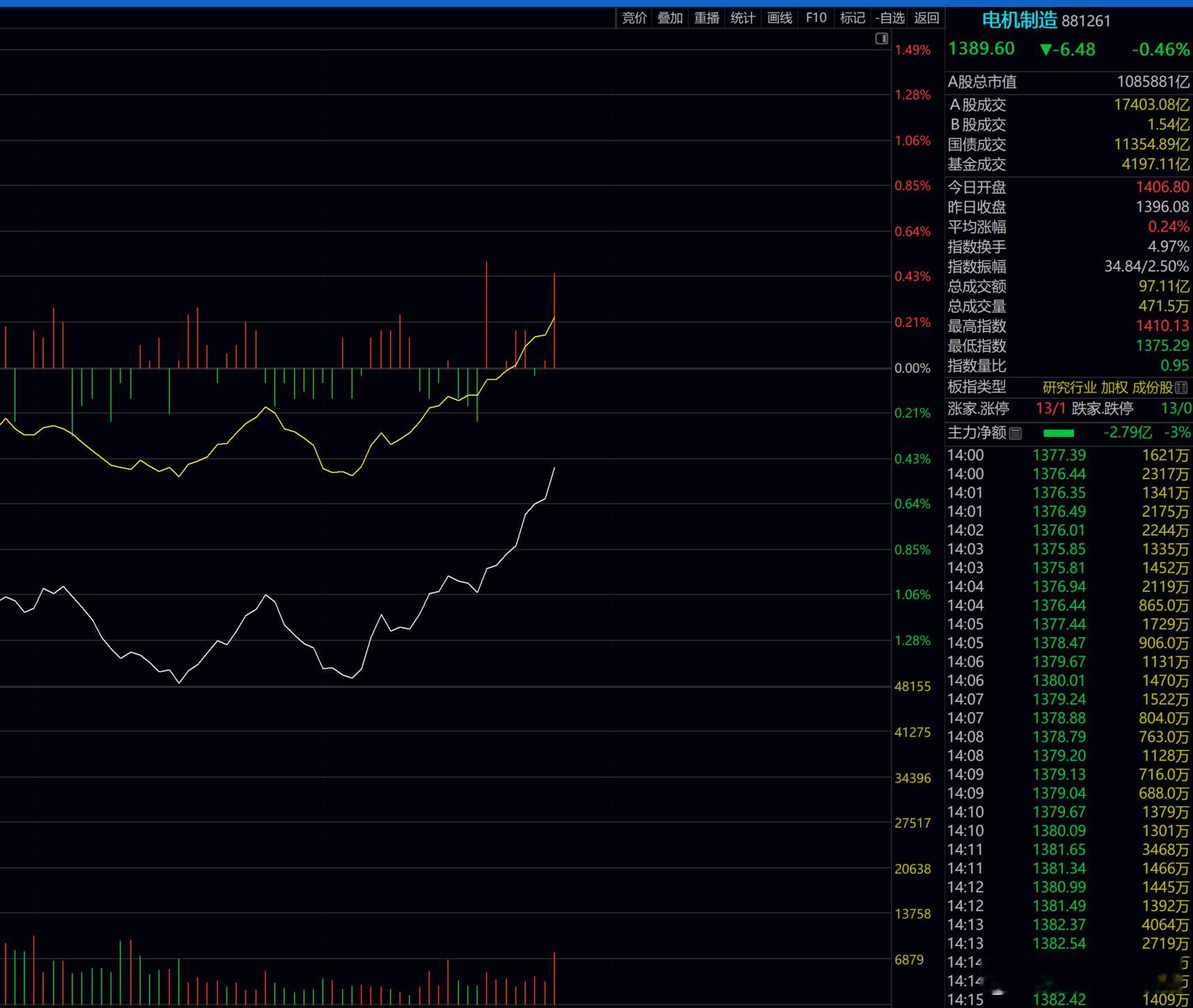
Task: Click the 指数换手 value 4.97%
Action: 1169,247
